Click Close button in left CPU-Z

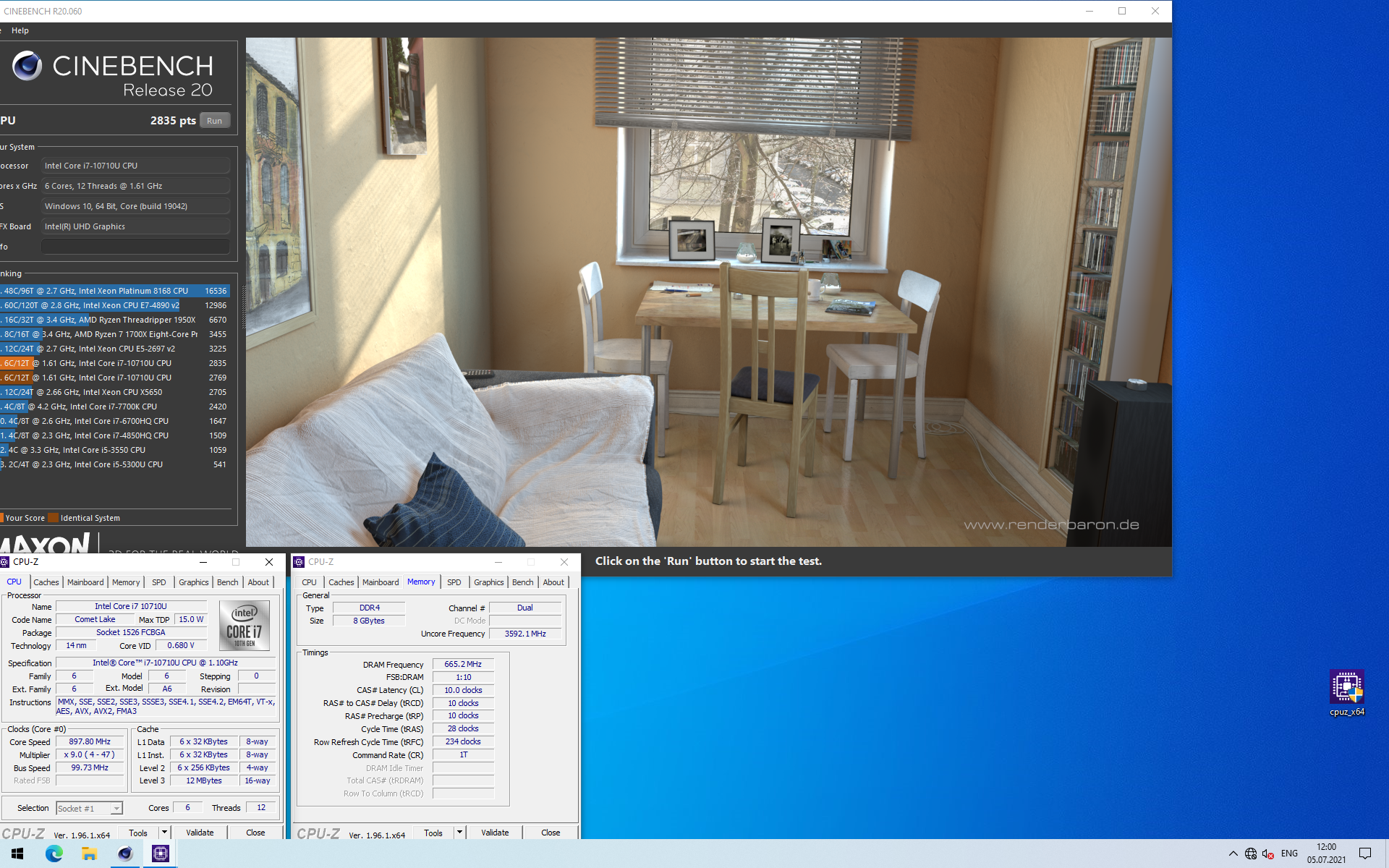255,833
